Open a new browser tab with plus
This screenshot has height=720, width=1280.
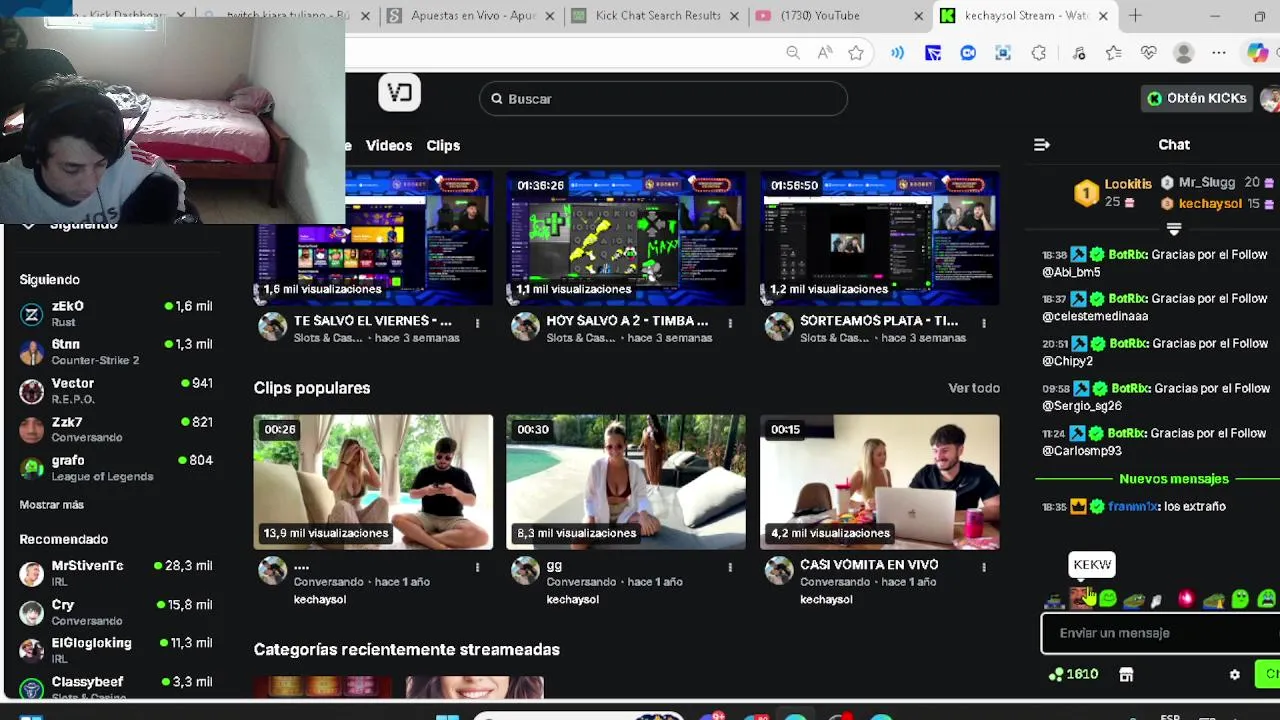point(1135,16)
